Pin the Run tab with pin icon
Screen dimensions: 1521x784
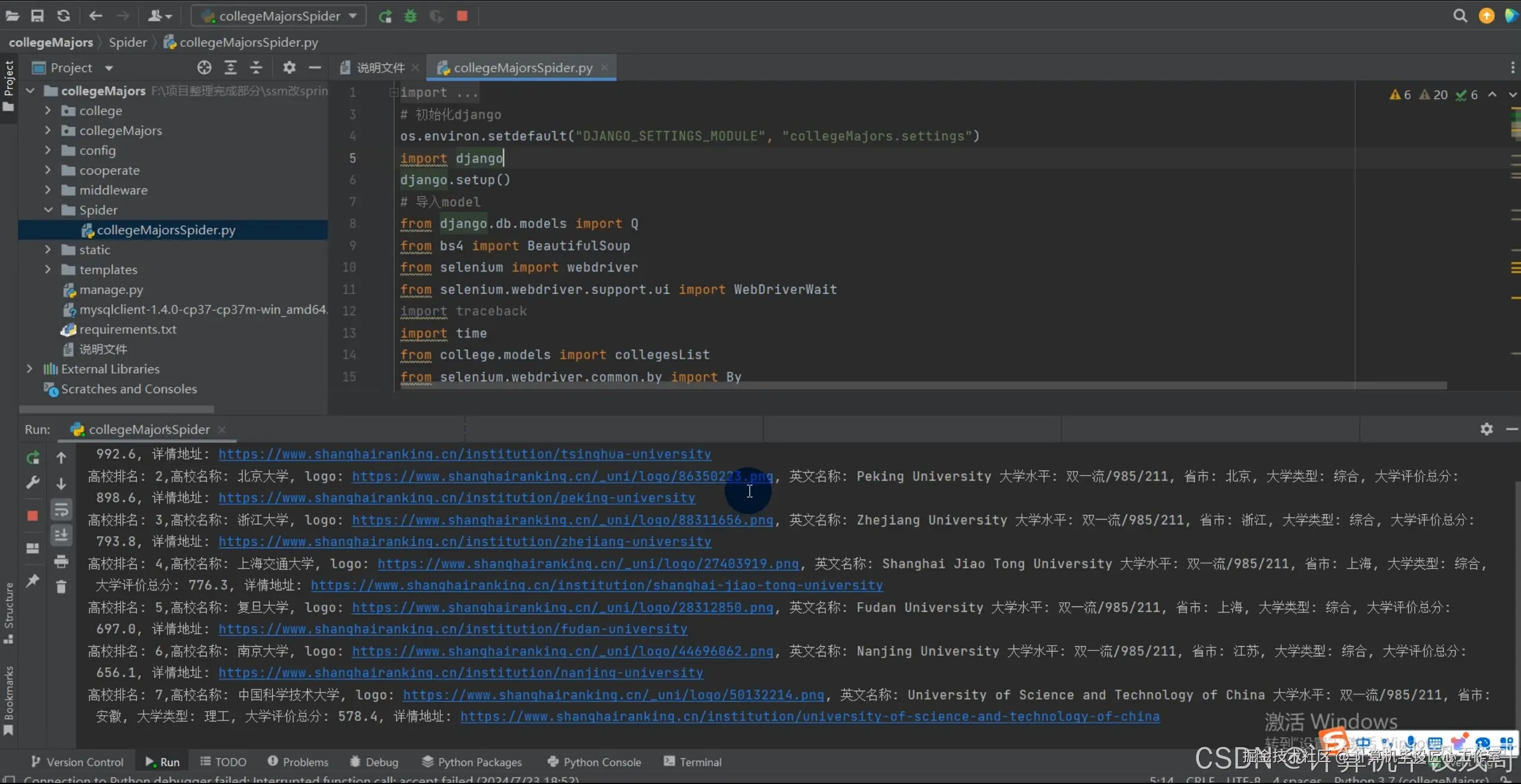click(33, 580)
